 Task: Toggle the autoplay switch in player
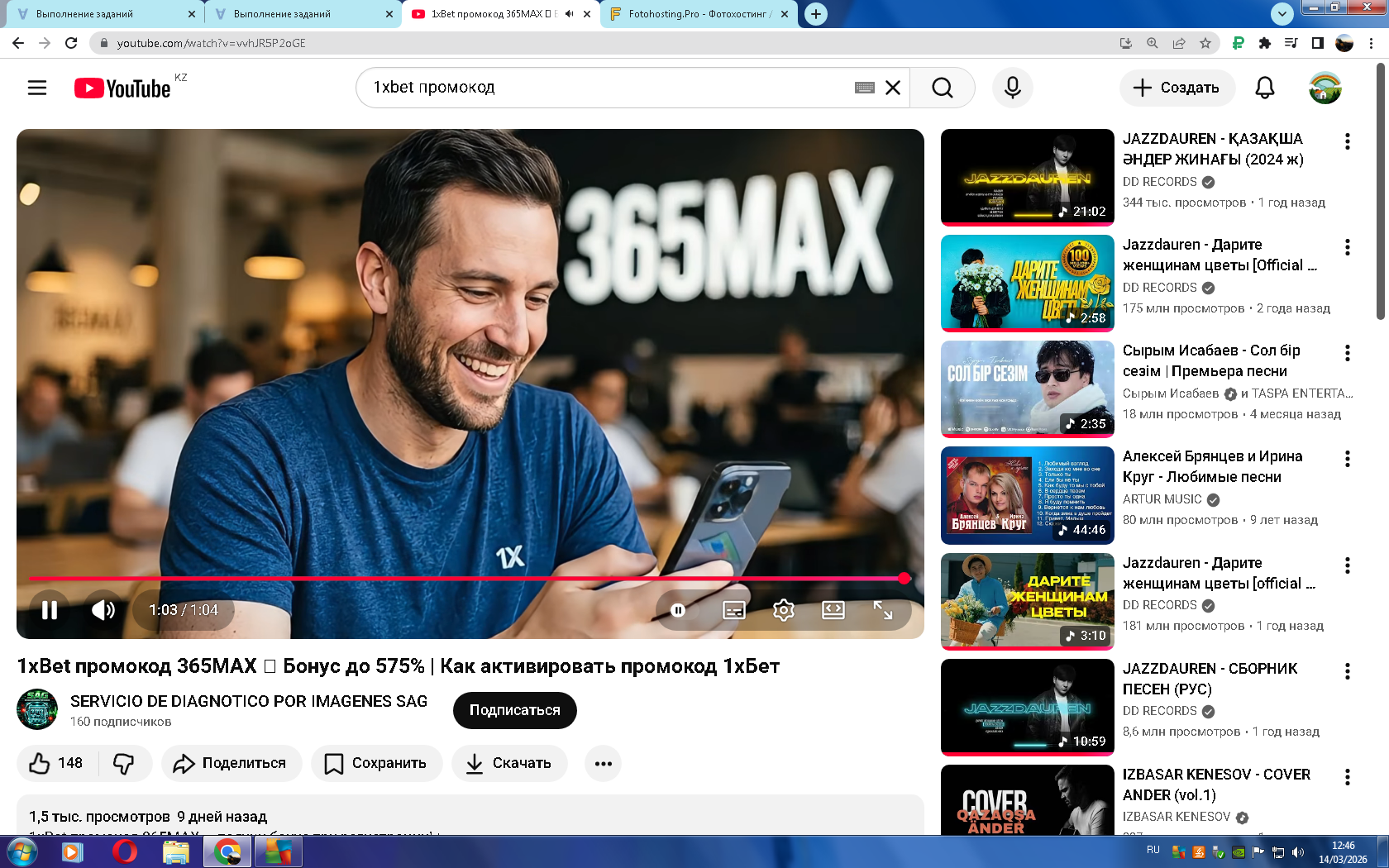click(x=678, y=610)
